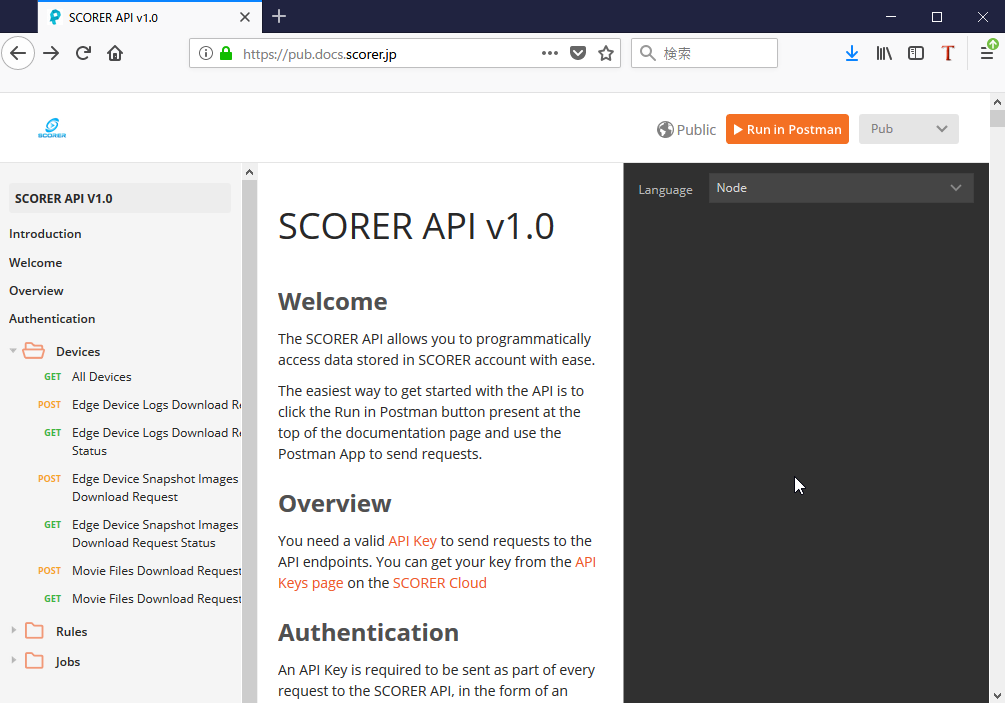Open the Firefox hamburger menu

click(987, 53)
